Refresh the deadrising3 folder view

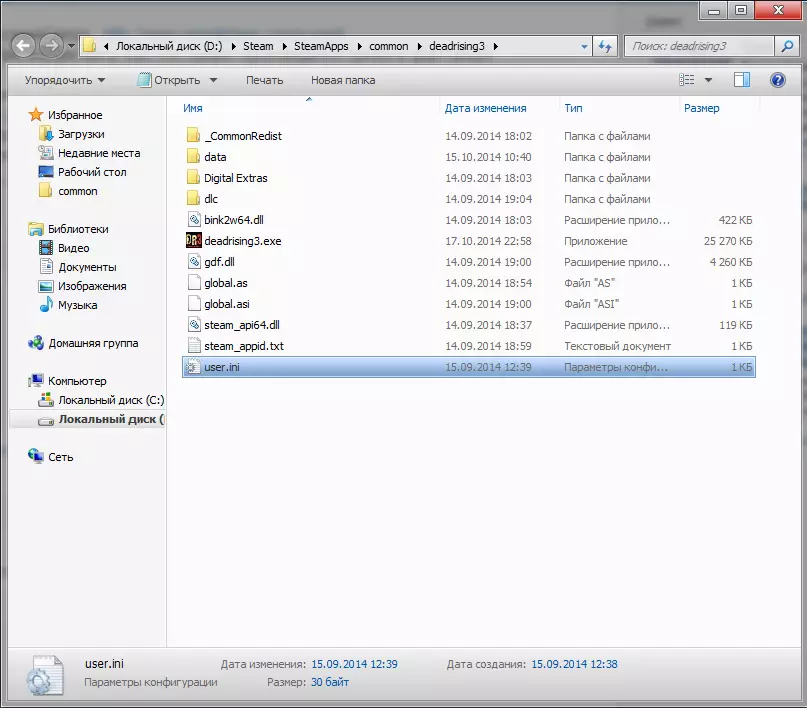[x=605, y=46]
